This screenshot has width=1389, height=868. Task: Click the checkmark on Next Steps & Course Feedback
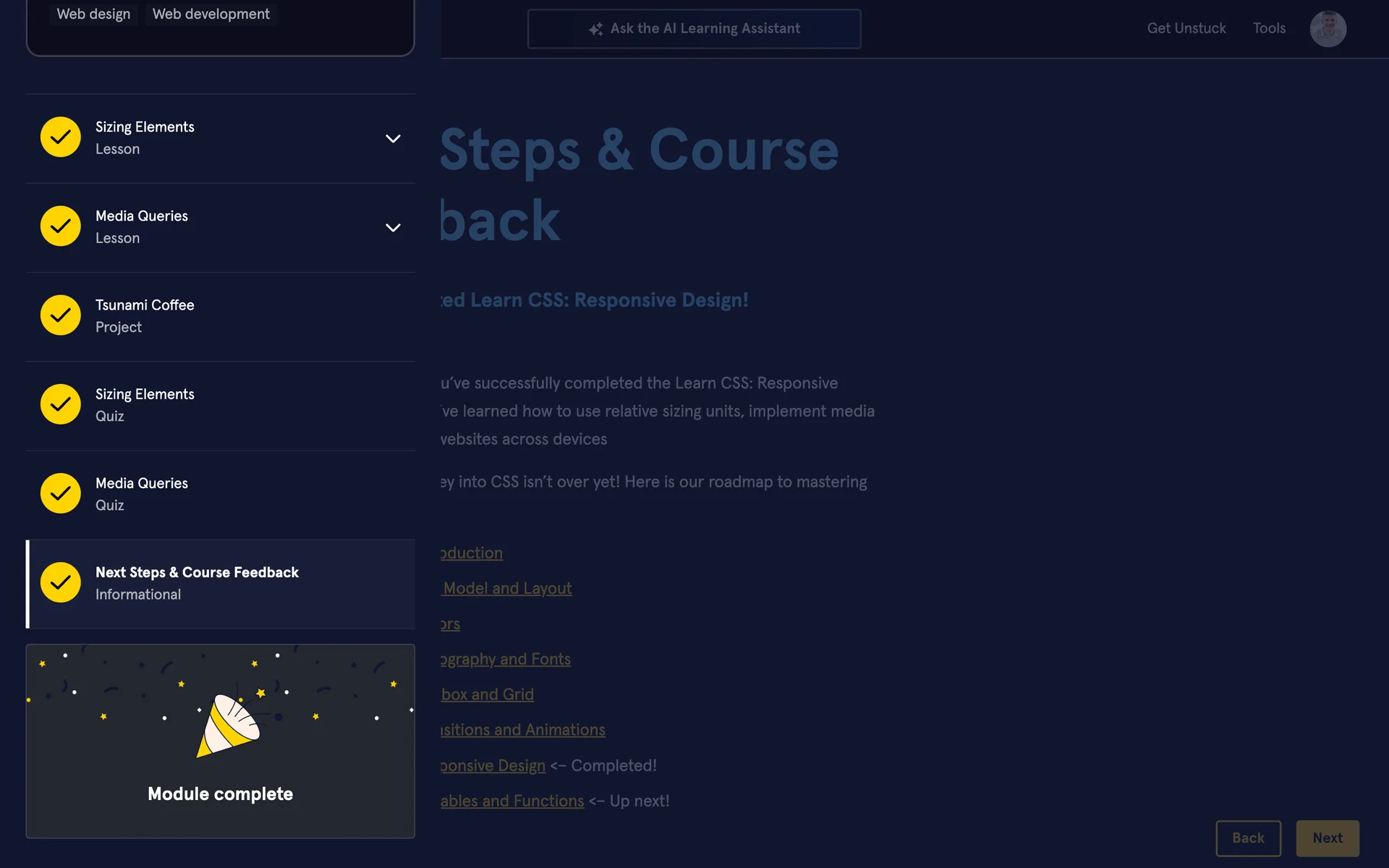(60, 582)
